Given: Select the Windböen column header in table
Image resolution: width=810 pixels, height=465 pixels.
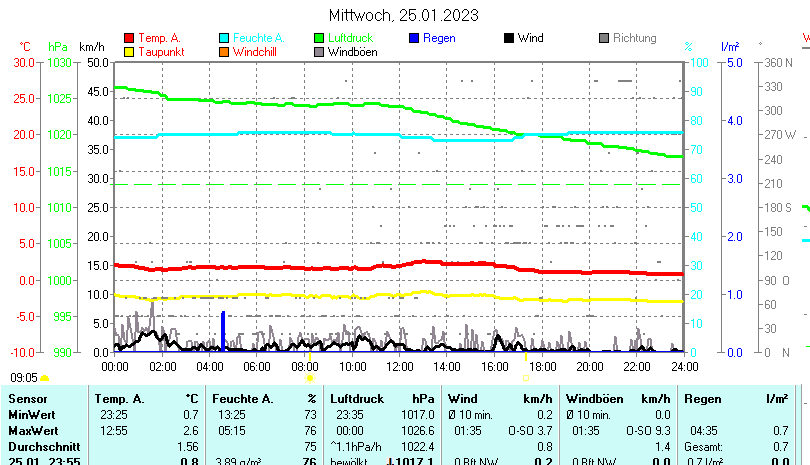Looking at the screenshot, I should click(592, 399).
